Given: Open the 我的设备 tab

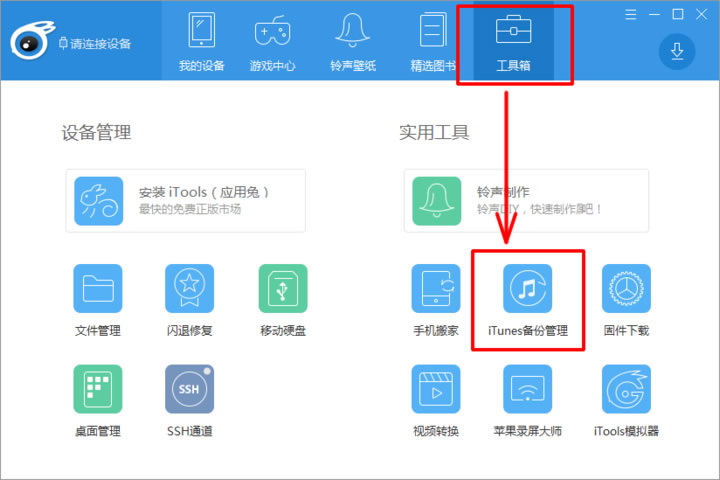Looking at the screenshot, I should pos(202,42).
